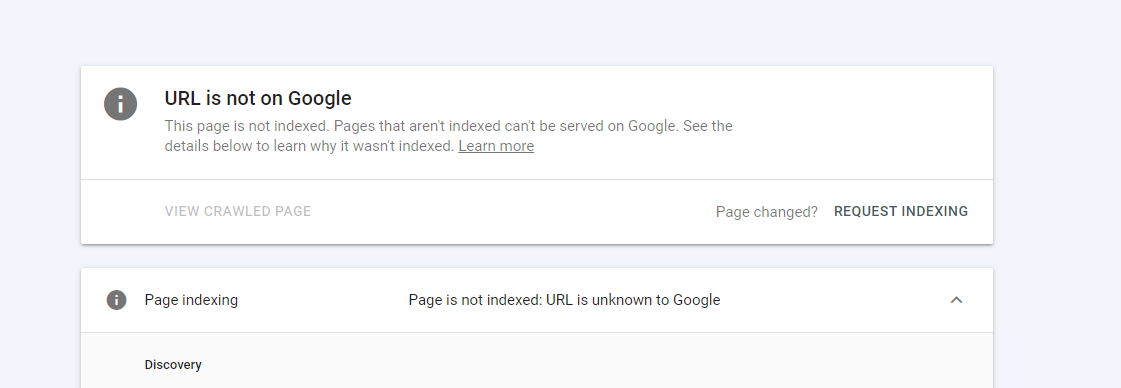The width and height of the screenshot is (1121, 388).
Task: Click REQUEST INDEXING
Action: 901,212
